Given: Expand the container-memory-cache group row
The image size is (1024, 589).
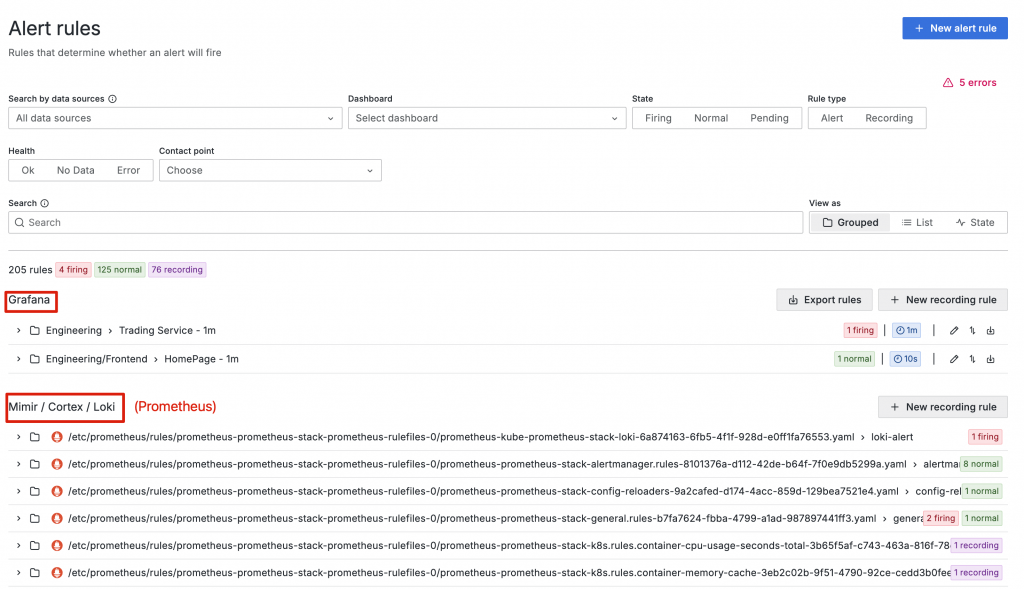Looking at the screenshot, I should point(18,573).
